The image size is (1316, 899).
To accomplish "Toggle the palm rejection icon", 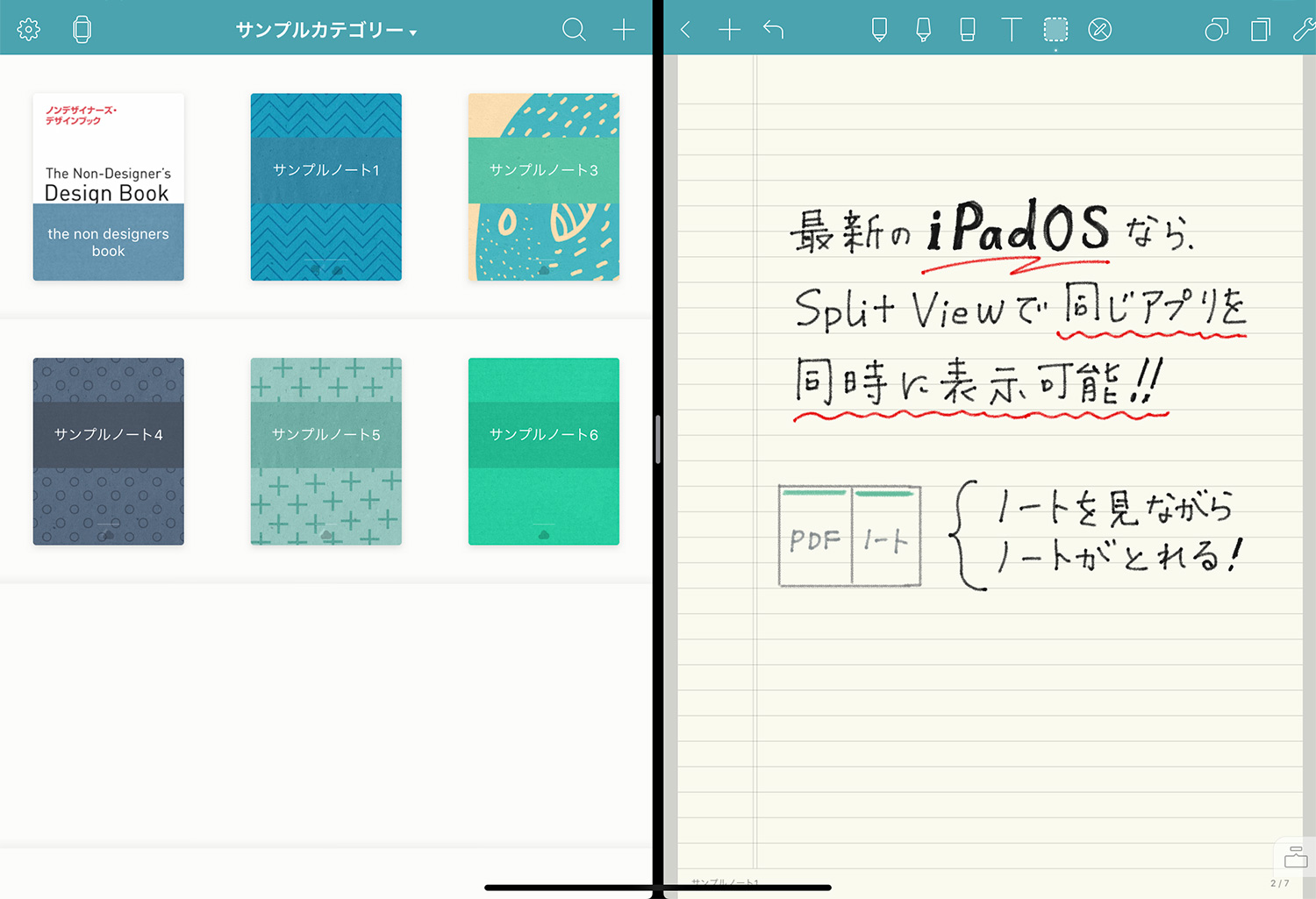I will pos(1099,30).
